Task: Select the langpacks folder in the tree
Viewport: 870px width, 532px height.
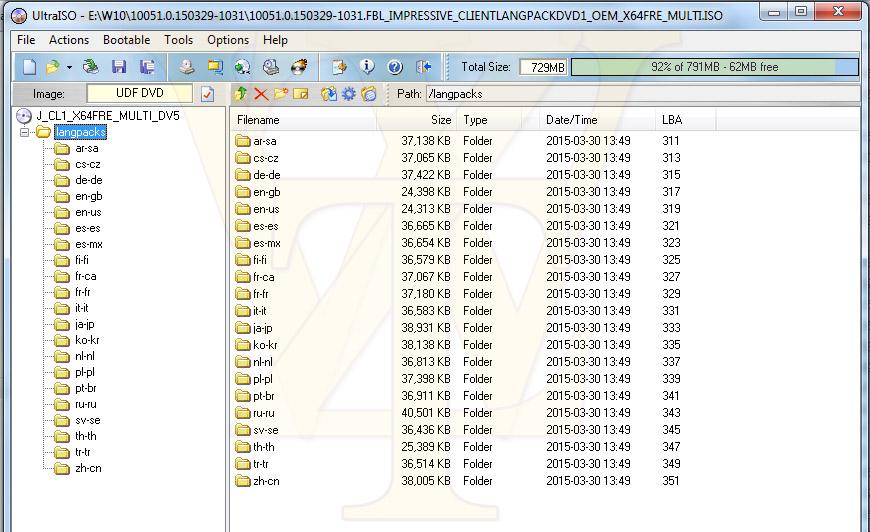Action: tap(80, 132)
